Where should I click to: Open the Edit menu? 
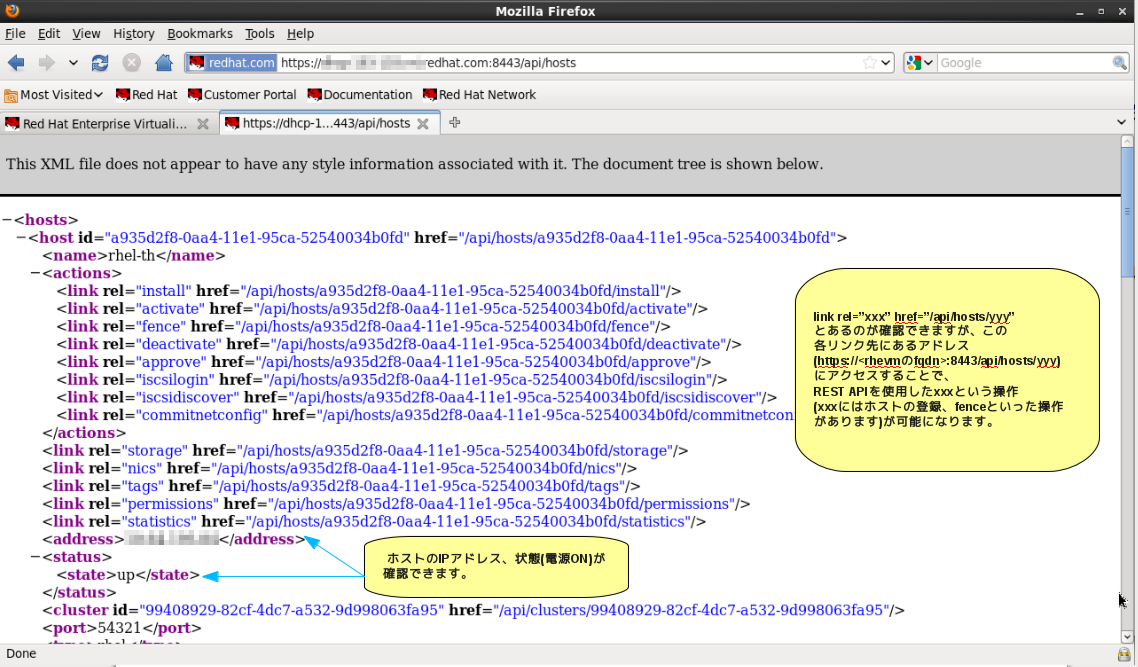pyautogui.click(x=49, y=33)
